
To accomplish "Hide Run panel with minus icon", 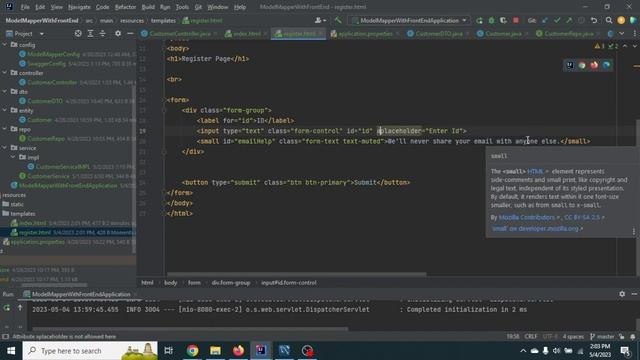I will pyautogui.click(x=634, y=294).
